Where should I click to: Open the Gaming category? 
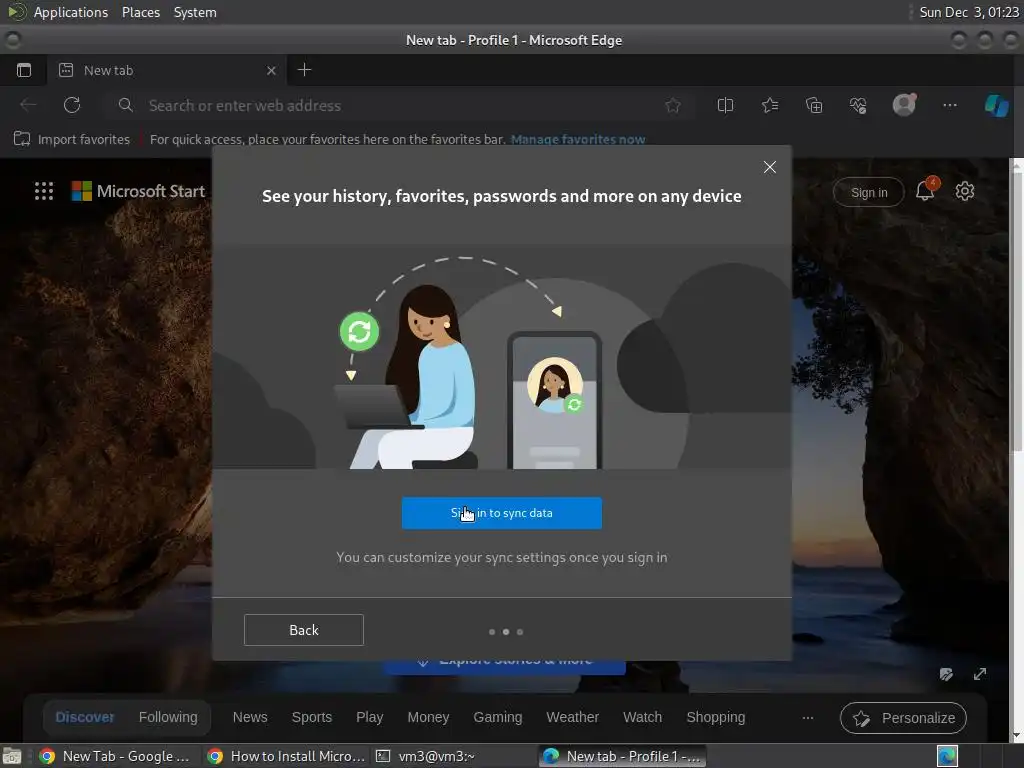(498, 717)
